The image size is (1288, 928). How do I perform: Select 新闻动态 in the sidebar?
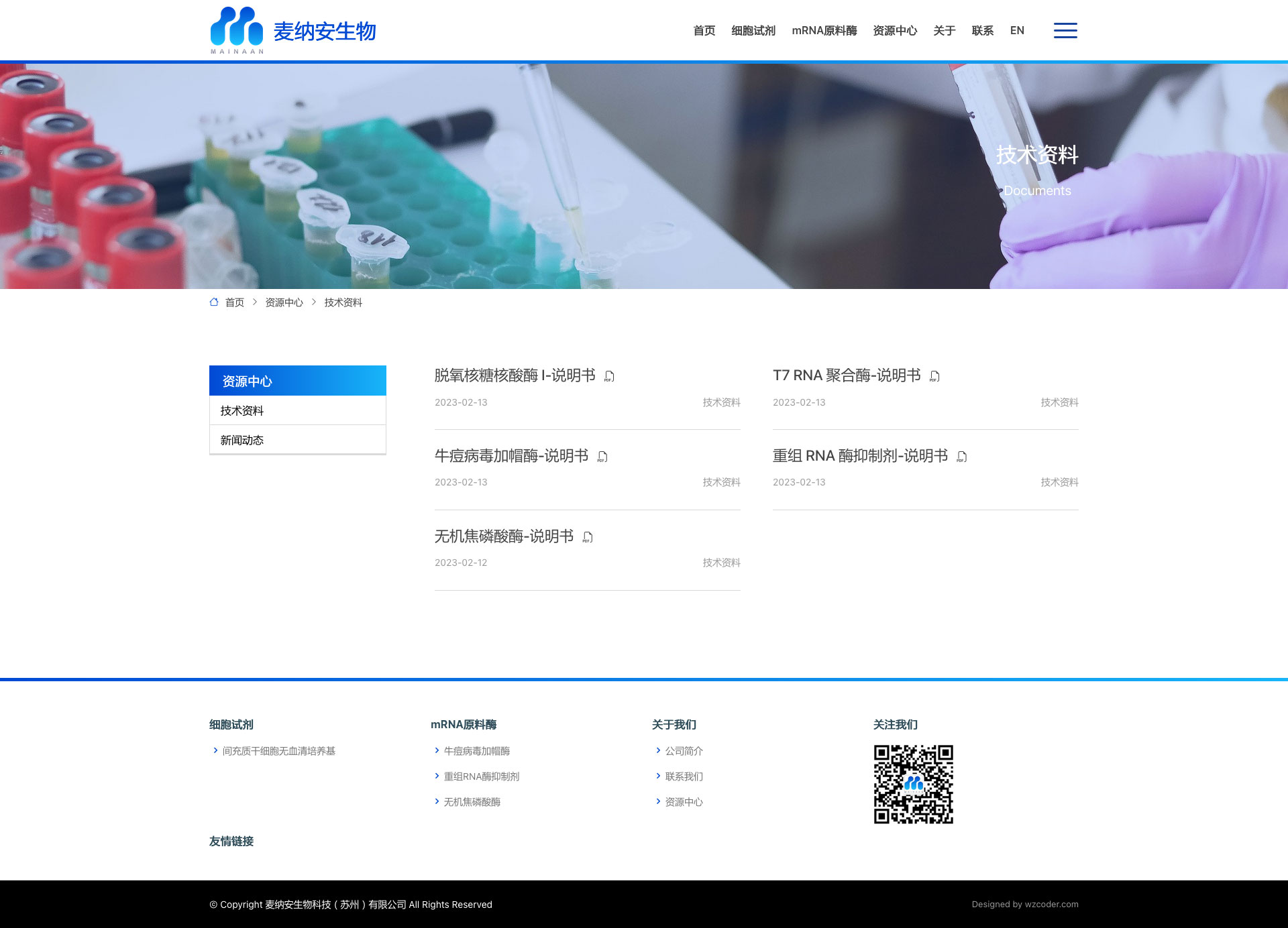tap(242, 440)
